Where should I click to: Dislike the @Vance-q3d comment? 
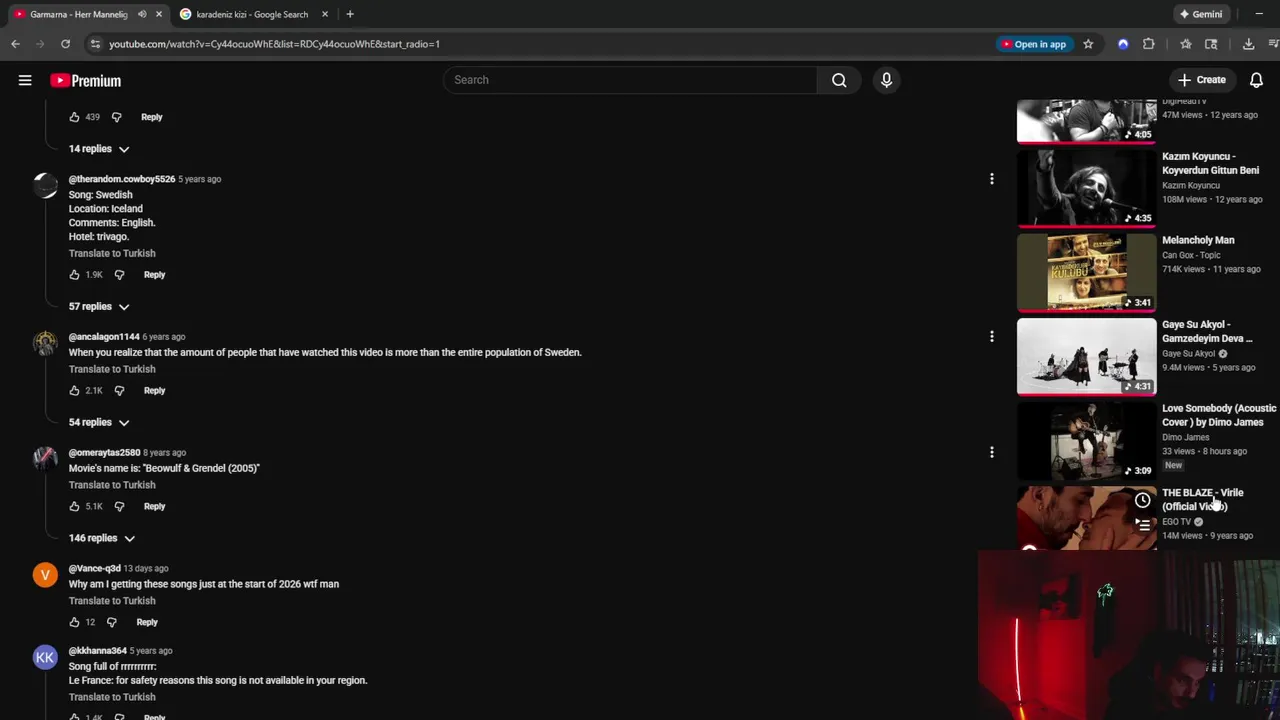tap(111, 622)
